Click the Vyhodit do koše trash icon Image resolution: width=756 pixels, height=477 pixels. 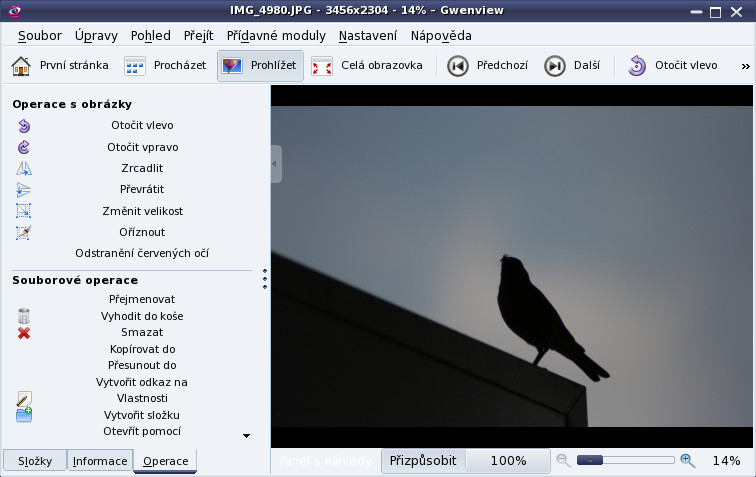click(x=24, y=316)
